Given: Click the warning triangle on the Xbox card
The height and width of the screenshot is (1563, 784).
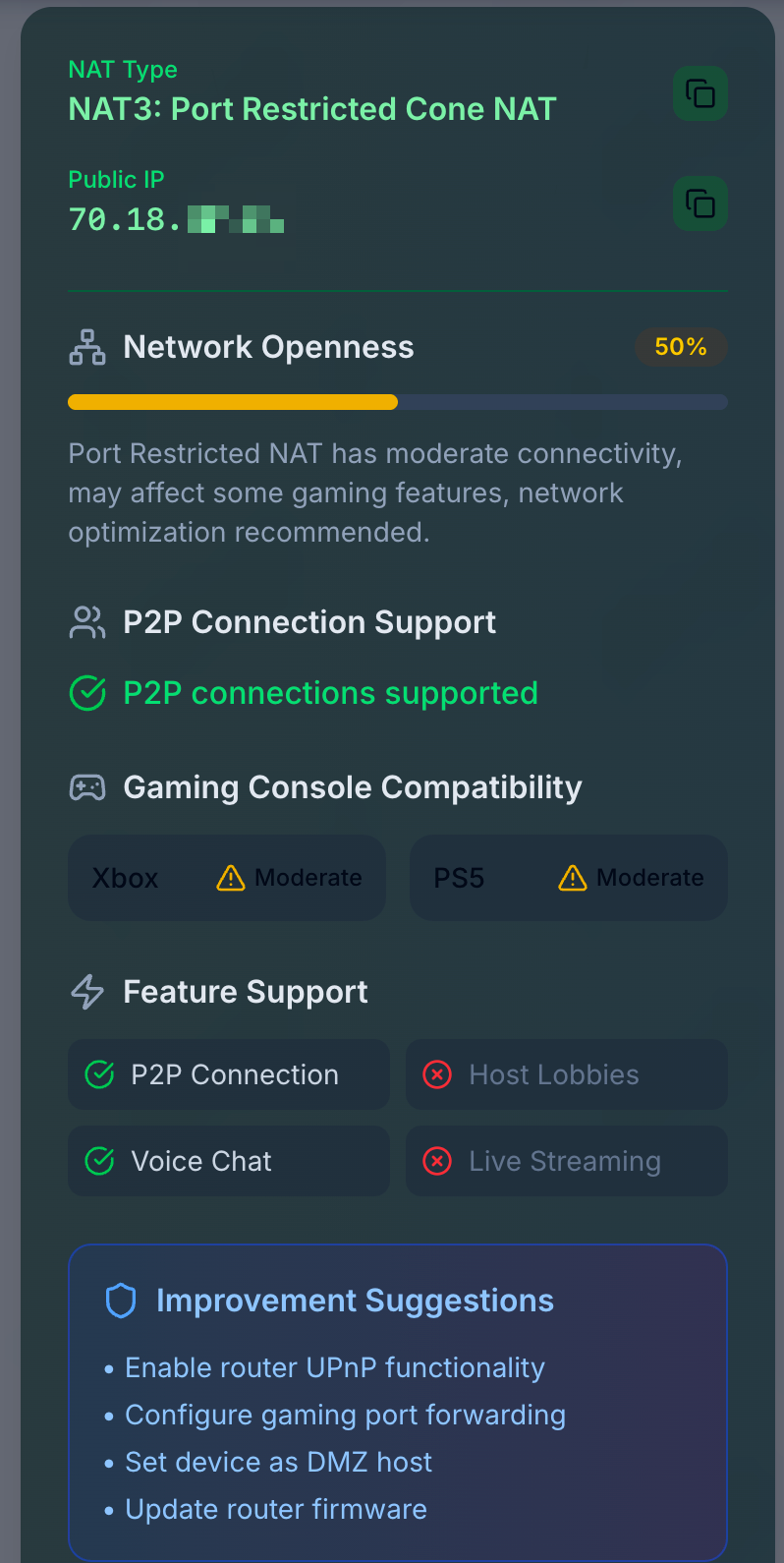Looking at the screenshot, I should 229,878.
